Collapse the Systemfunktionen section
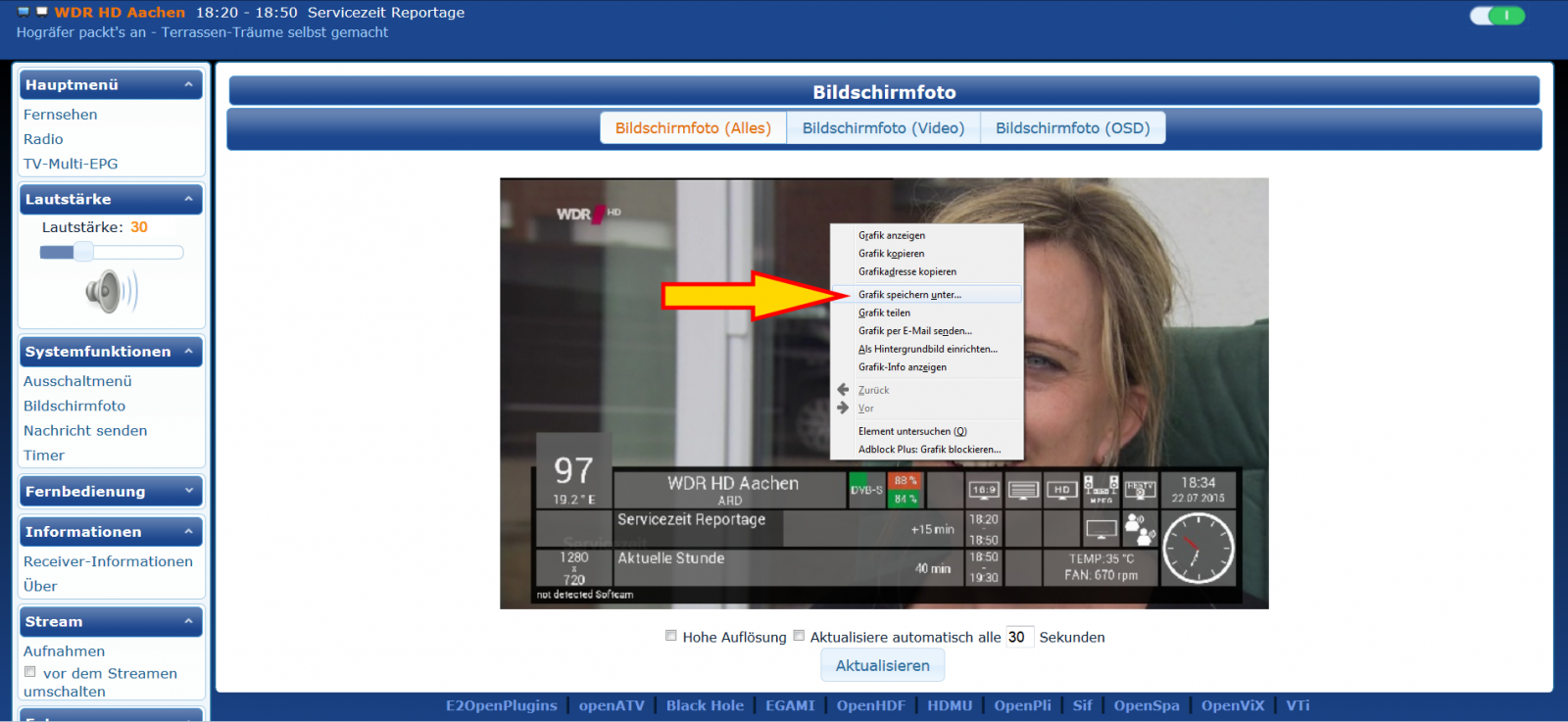The image size is (1568, 722). [x=188, y=352]
